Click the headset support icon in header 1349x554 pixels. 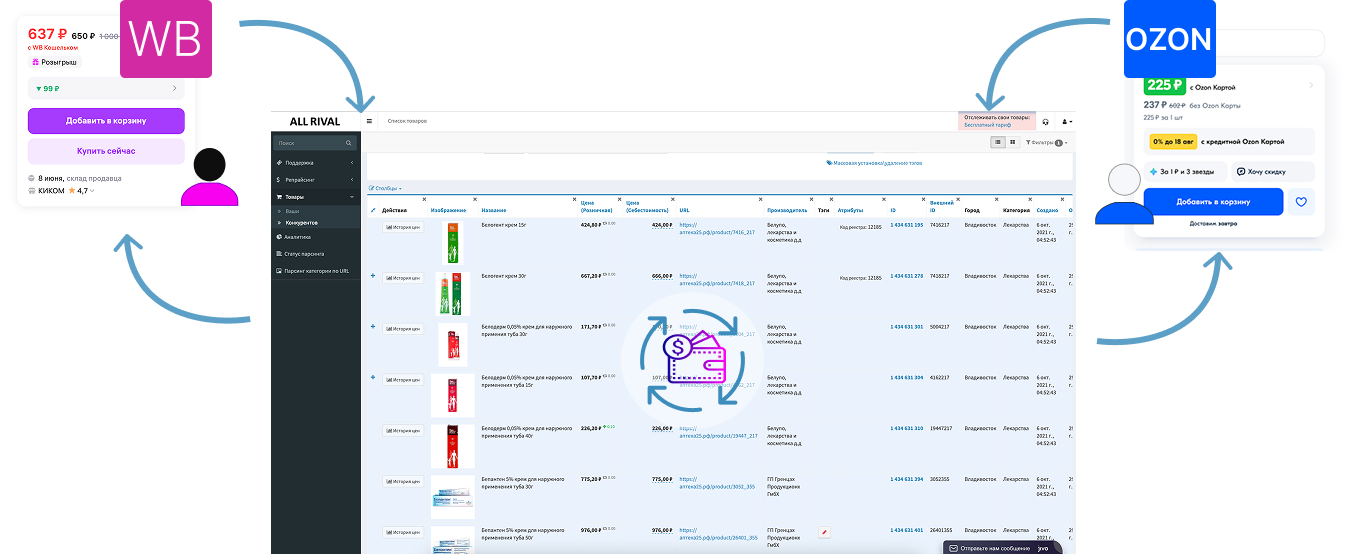tap(1044, 122)
